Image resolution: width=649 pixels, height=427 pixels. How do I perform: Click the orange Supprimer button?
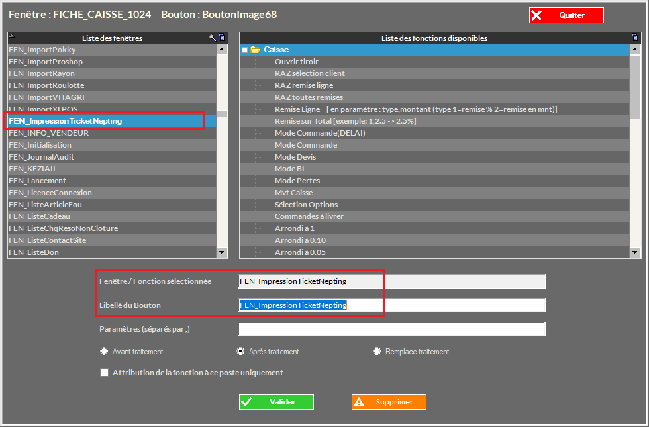388,402
